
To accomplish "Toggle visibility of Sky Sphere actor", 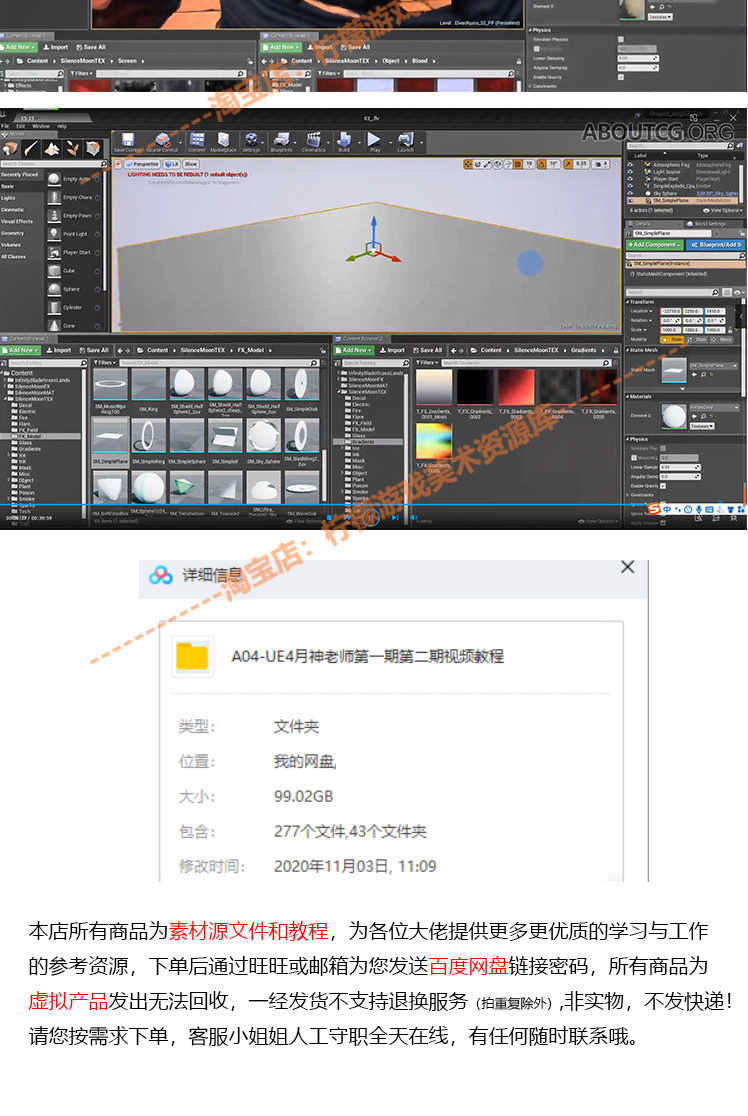I will coord(630,194).
